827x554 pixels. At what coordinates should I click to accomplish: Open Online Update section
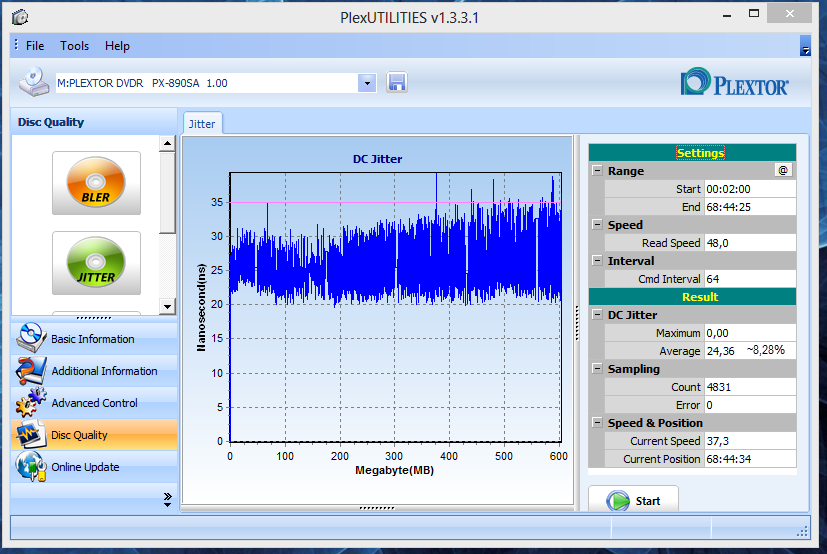[94, 467]
